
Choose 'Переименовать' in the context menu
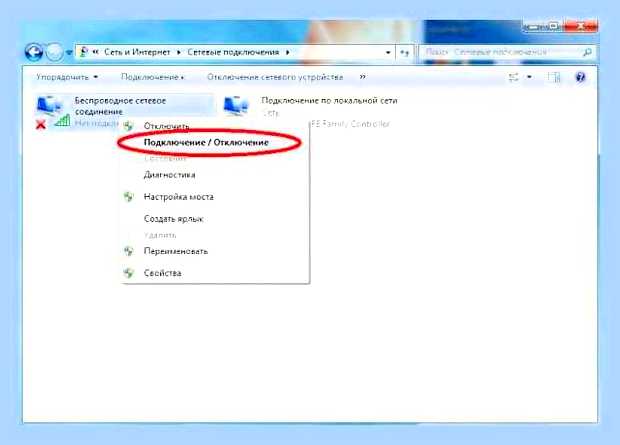coord(176,251)
